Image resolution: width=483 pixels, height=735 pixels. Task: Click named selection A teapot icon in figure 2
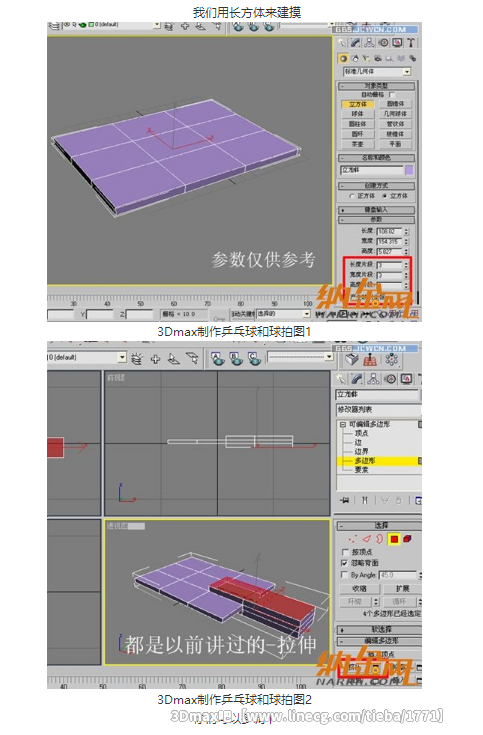[217, 359]
